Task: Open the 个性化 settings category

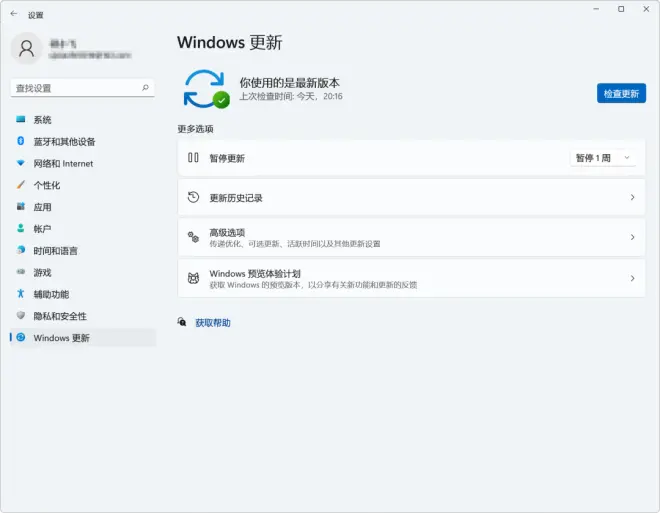Action: tap(83, 185)
